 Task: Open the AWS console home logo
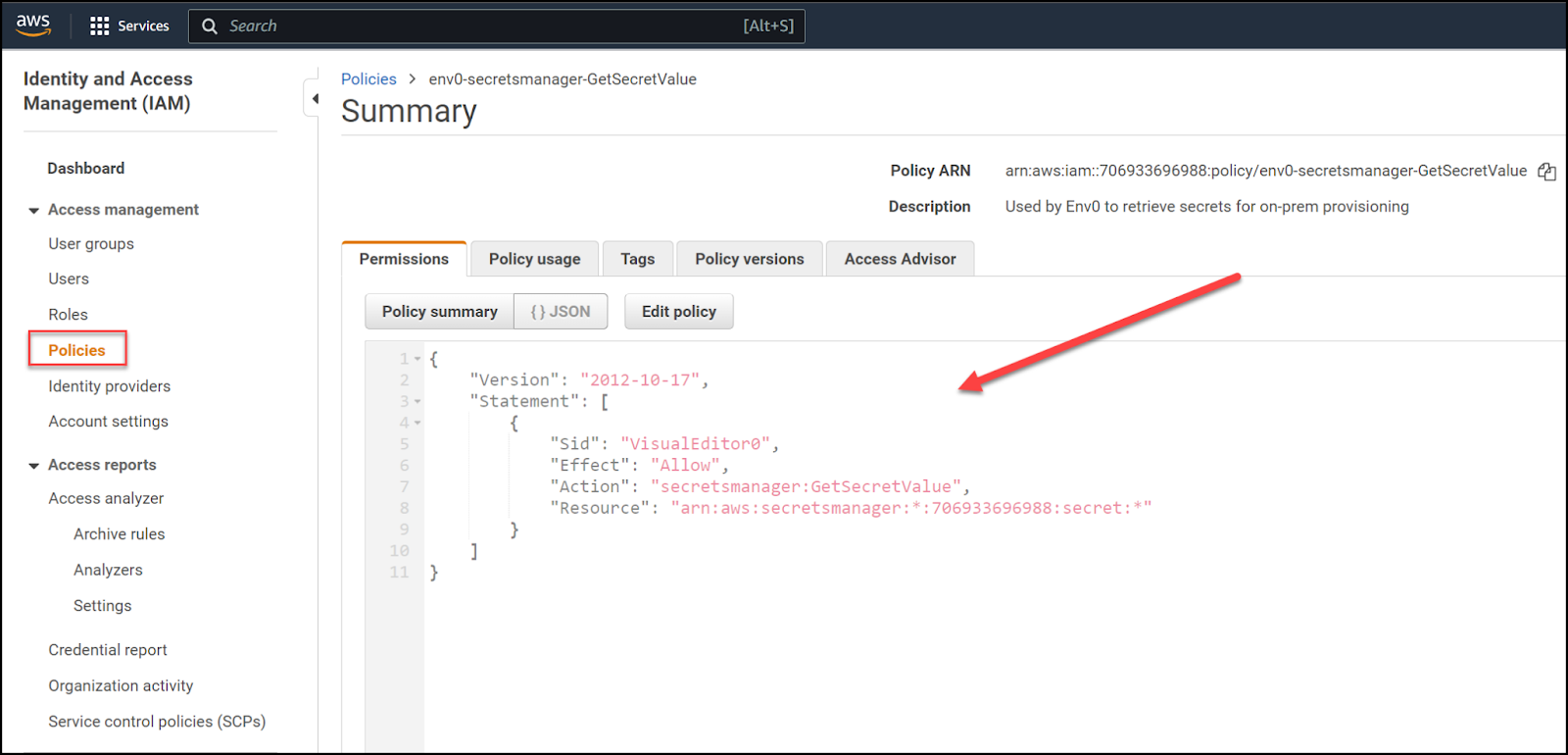point(33,25)
